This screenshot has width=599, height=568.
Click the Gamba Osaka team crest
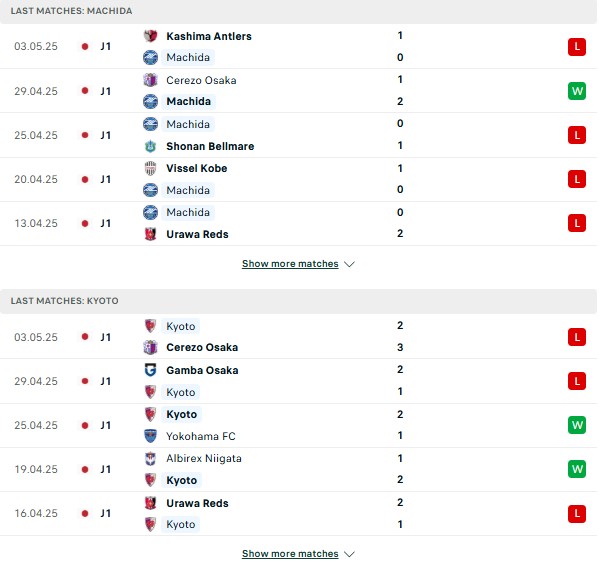pyautogui.click(x=151, y=370)
